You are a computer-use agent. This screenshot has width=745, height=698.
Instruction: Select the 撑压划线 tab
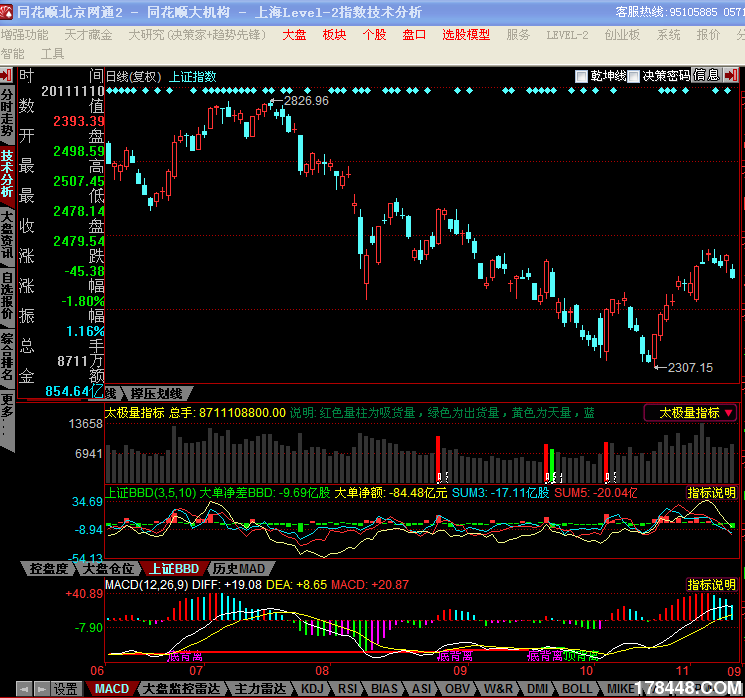(156, 393)
